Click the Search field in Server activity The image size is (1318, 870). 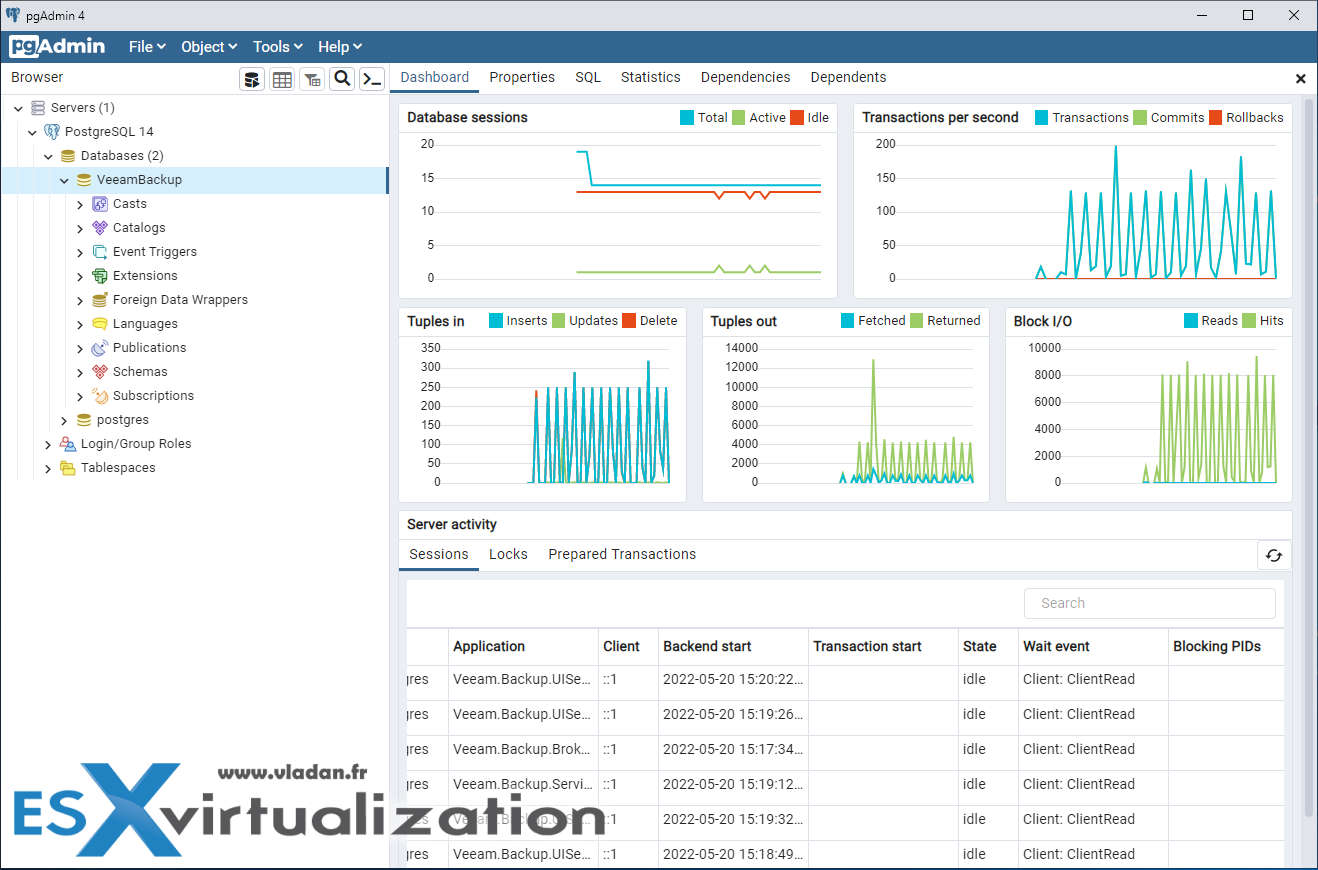coord(1149,603)
